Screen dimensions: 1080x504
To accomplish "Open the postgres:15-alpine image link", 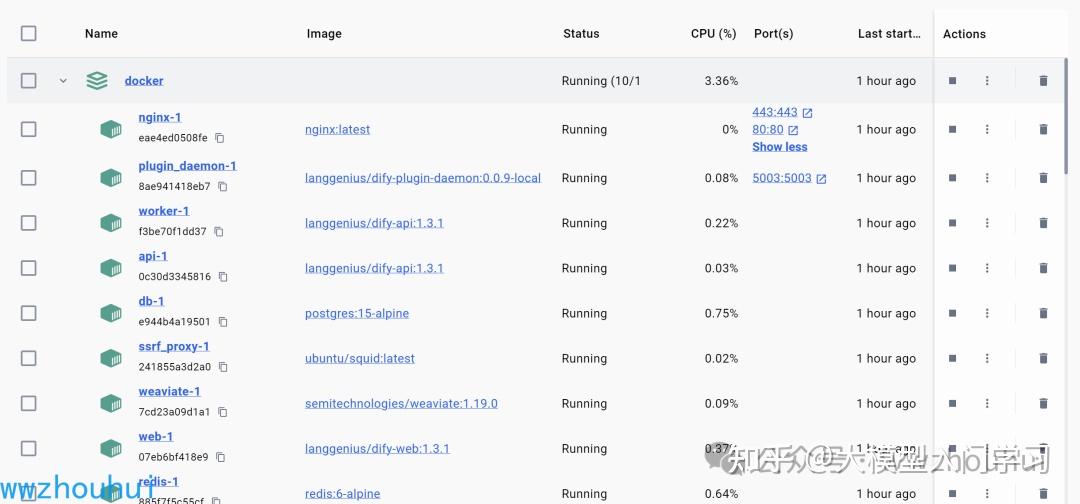I will (x=357, y=313).
